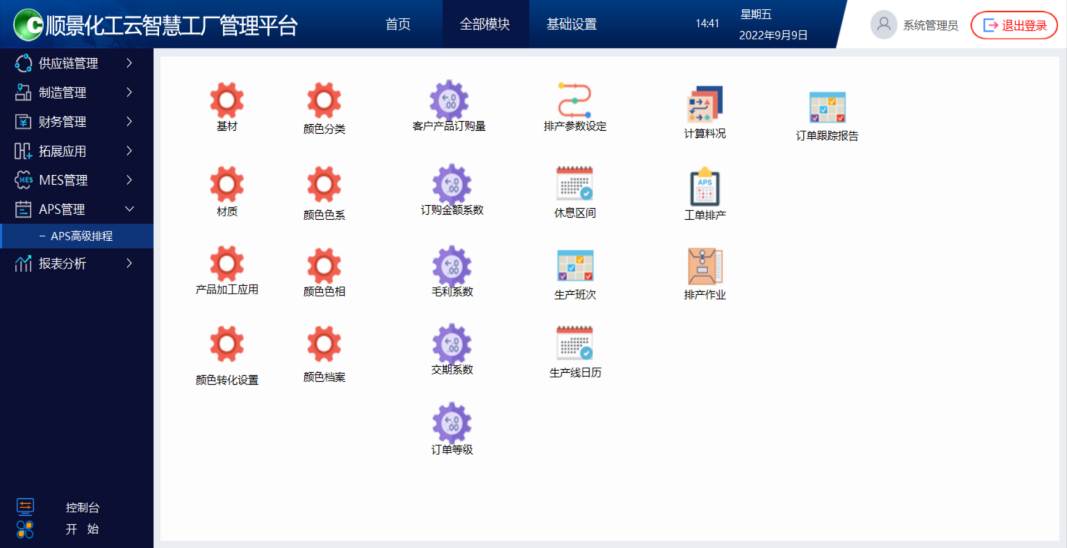Image resolution: width=1068 pixels, height=548 pixels.
Task: Open the 计算料况 icon
Action: point(705,104)
